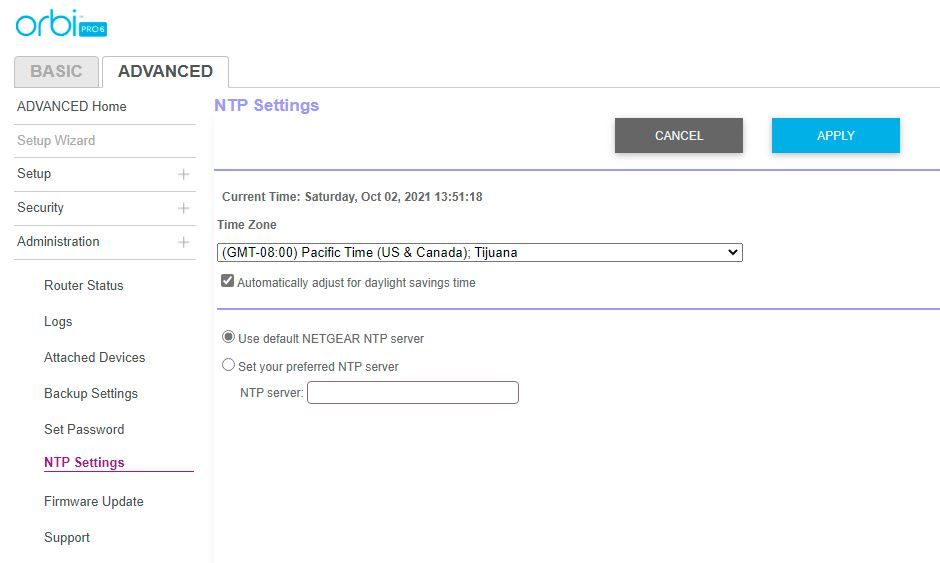Viewport: 940px width, 563px height.
Task: Navigate to Firmware Update
Action: [x=94, y=502]
